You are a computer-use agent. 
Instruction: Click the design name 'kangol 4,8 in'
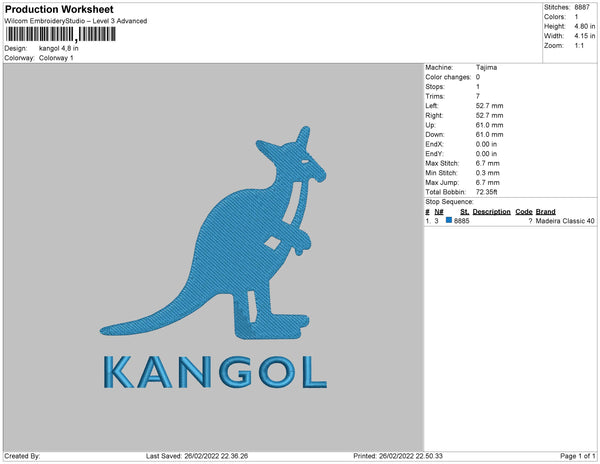click(59, 49)
